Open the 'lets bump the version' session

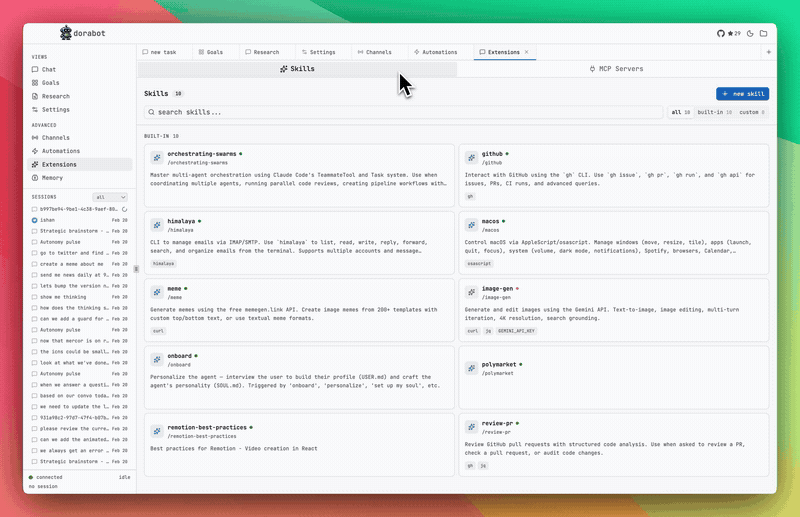pos(80,286)
